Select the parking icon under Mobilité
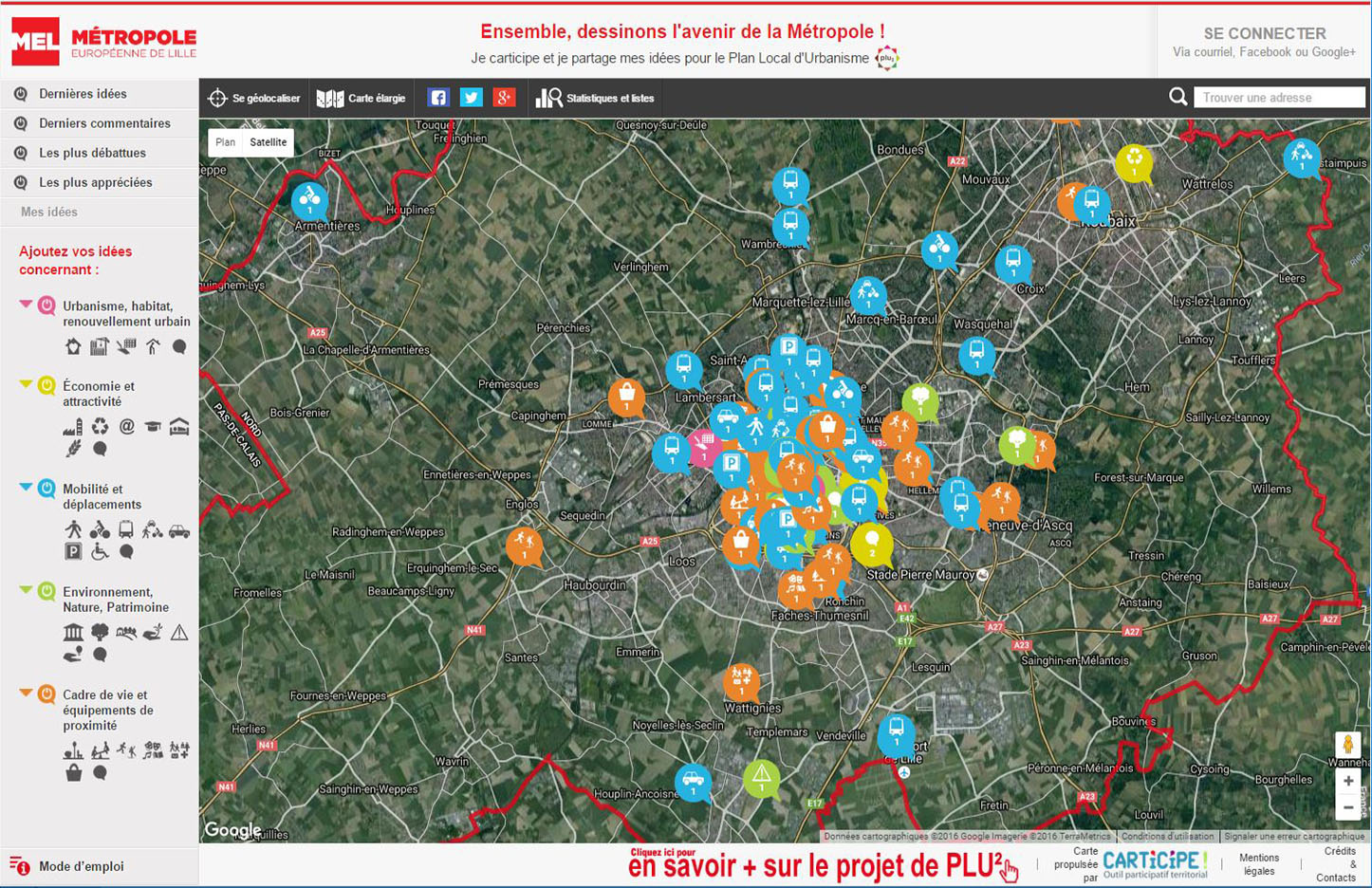 pyautogui.click(x=73, y=551)
